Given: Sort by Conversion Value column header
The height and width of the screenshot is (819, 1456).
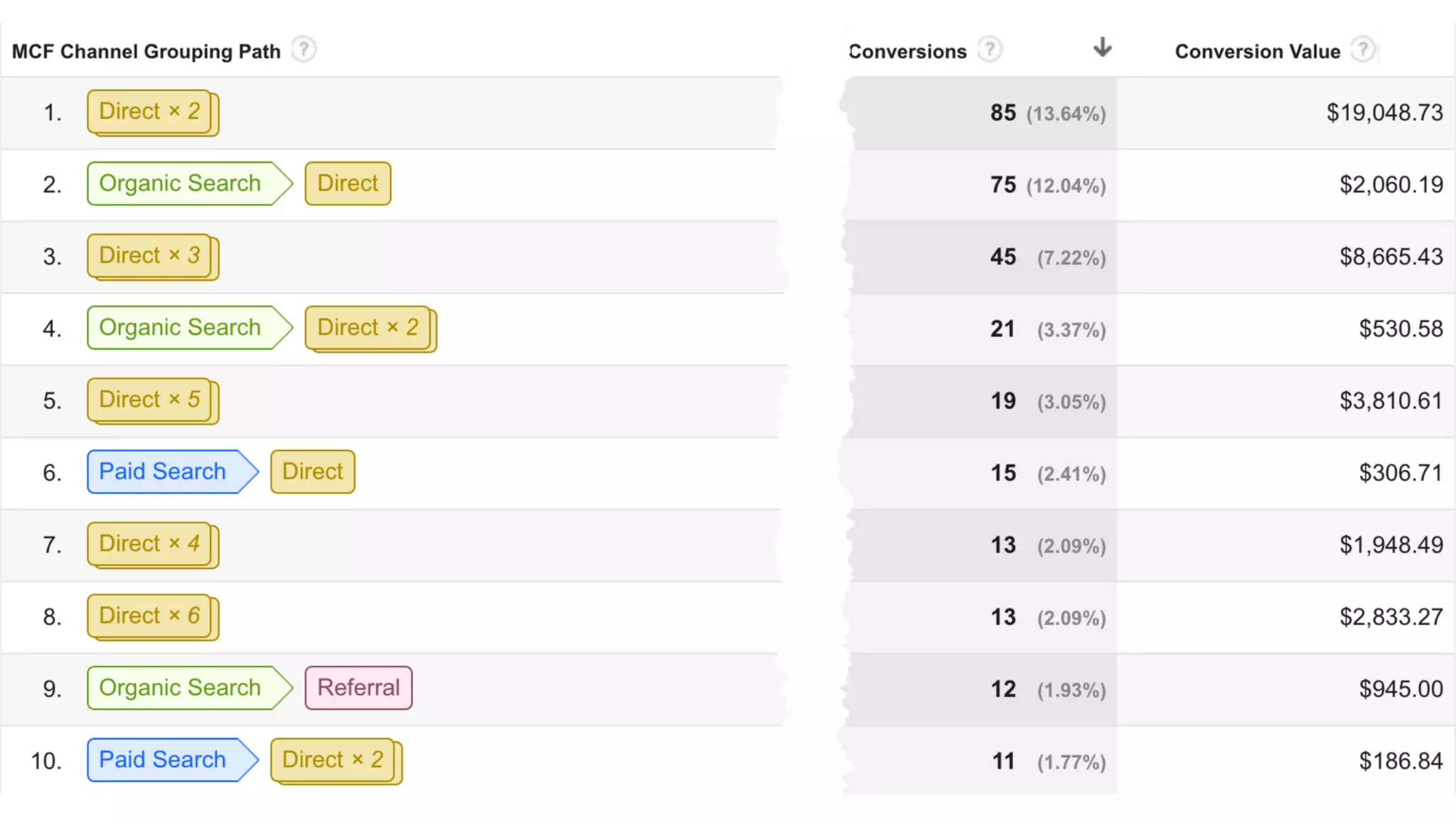Looking at the screenshot, I should (x=1257, y=51).
